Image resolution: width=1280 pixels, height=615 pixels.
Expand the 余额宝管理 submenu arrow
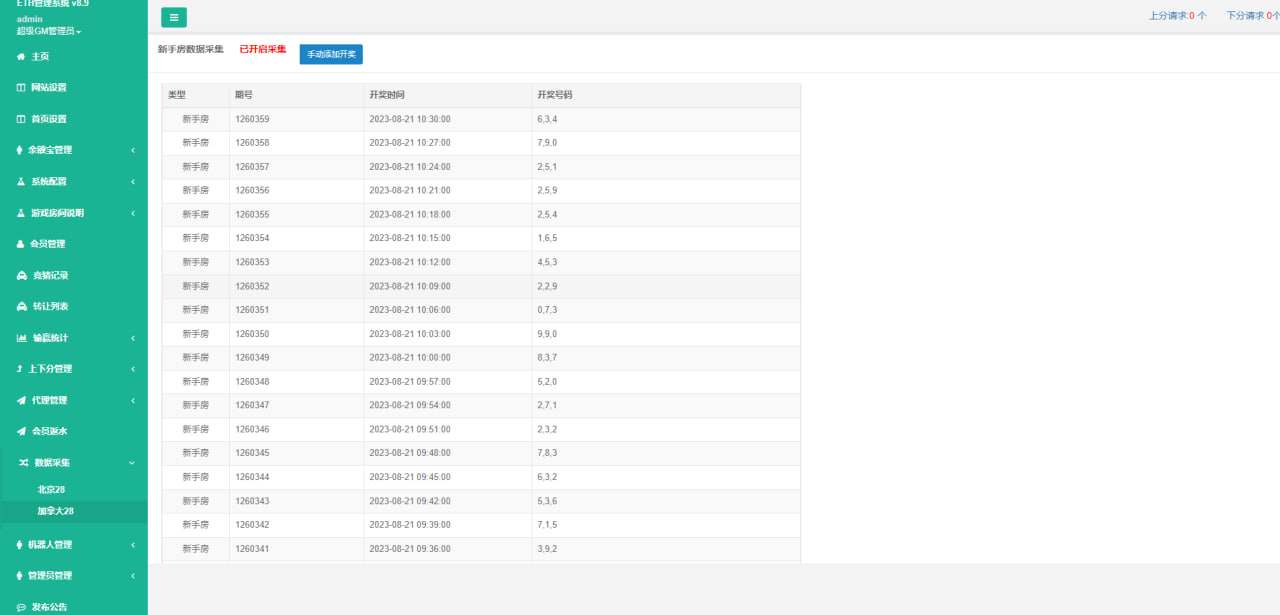[133, 150]
